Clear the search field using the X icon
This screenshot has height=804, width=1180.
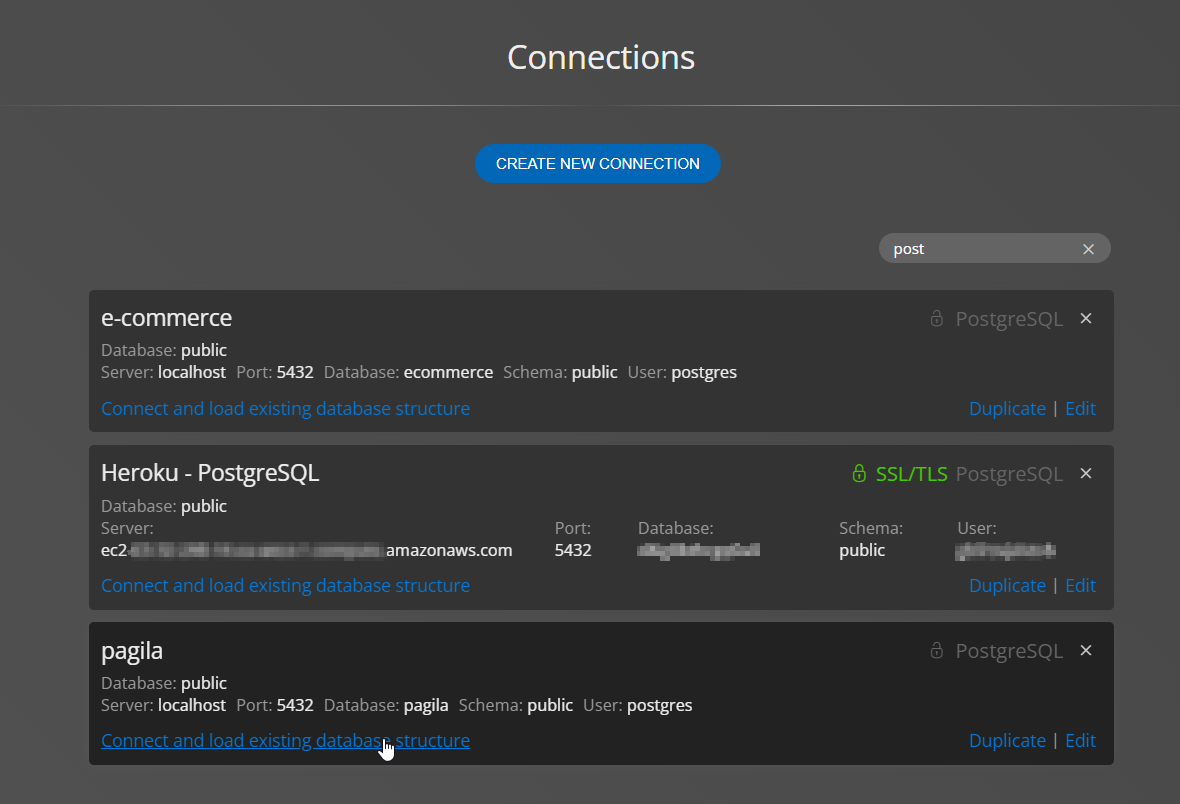pyautogui.click(x=1088, y=248)
